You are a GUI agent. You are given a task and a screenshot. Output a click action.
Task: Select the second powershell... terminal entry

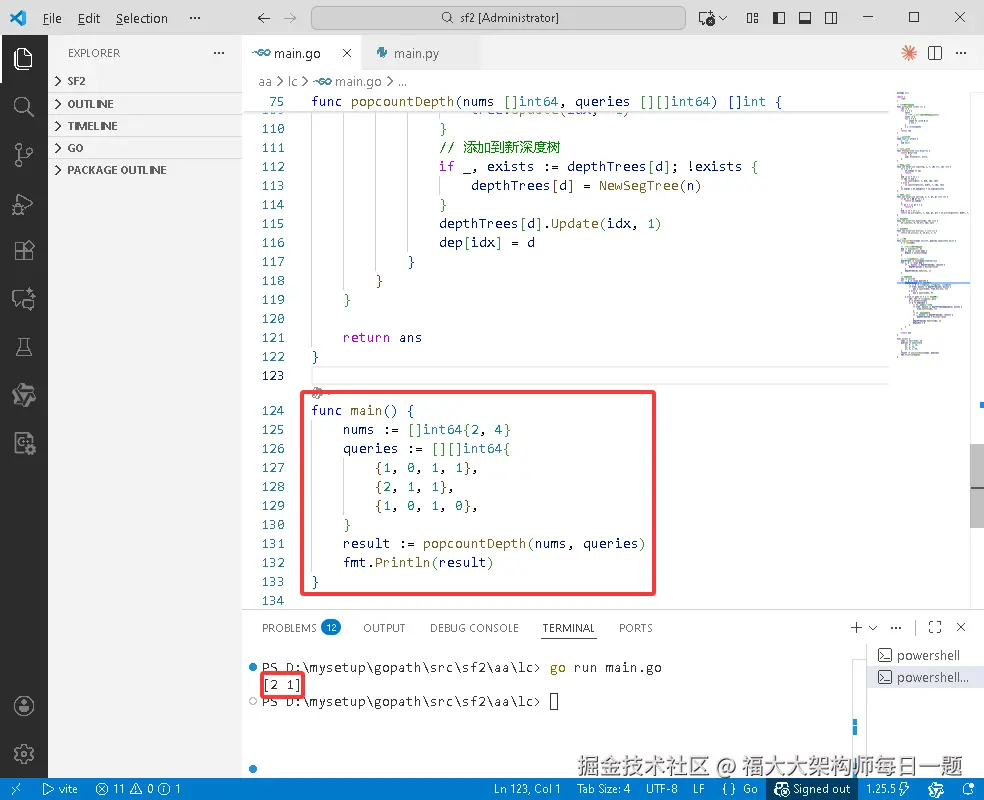point(924,678)
